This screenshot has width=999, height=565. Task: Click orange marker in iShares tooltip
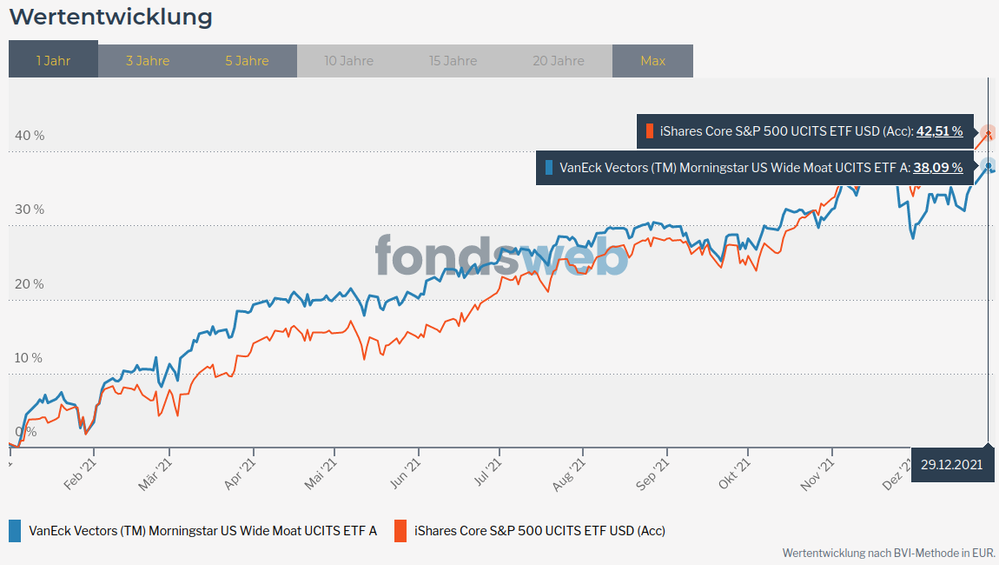click(x=650, y=131)
